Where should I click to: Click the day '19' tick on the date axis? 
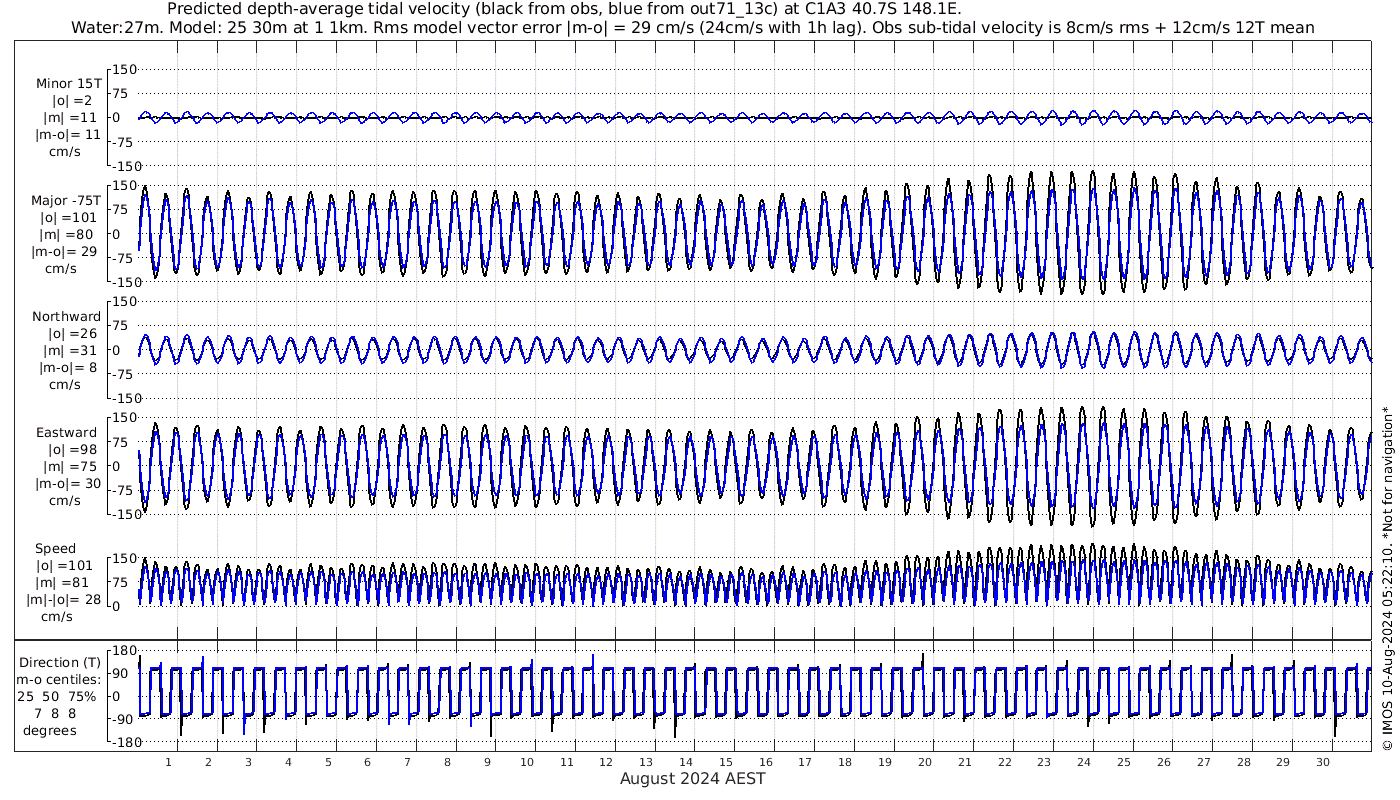pos(885,762)
